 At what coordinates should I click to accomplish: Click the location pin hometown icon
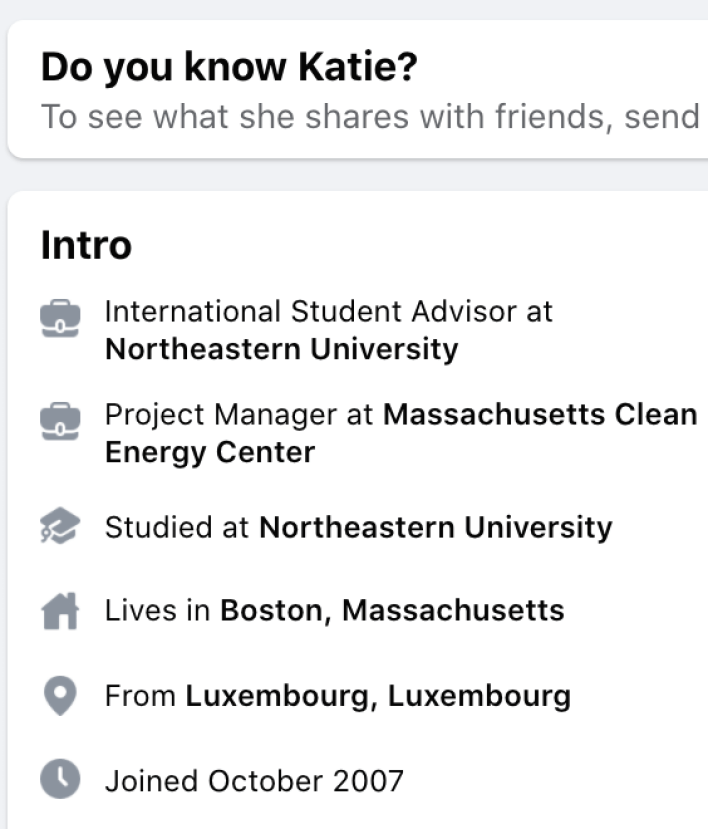pos(60,696)
